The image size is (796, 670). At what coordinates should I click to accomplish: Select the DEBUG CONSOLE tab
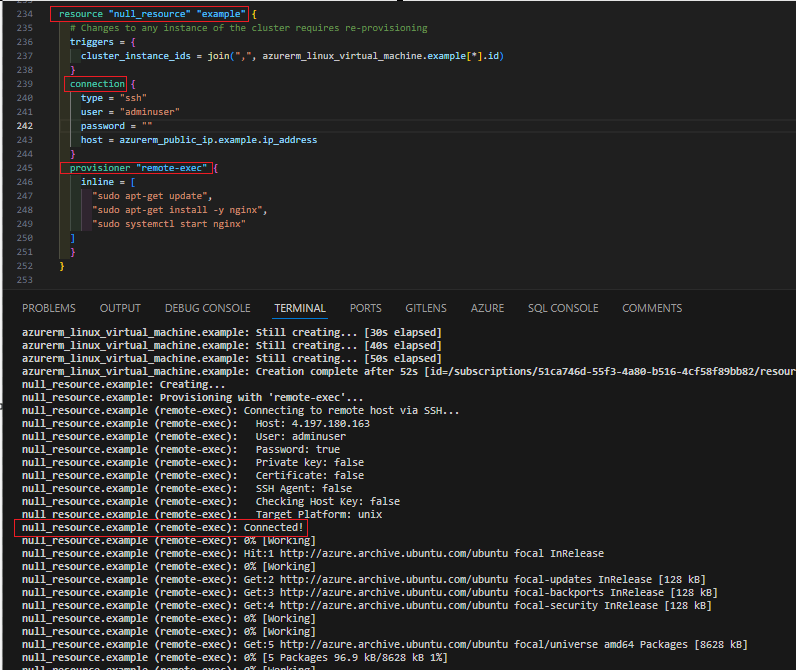(207, 308)
